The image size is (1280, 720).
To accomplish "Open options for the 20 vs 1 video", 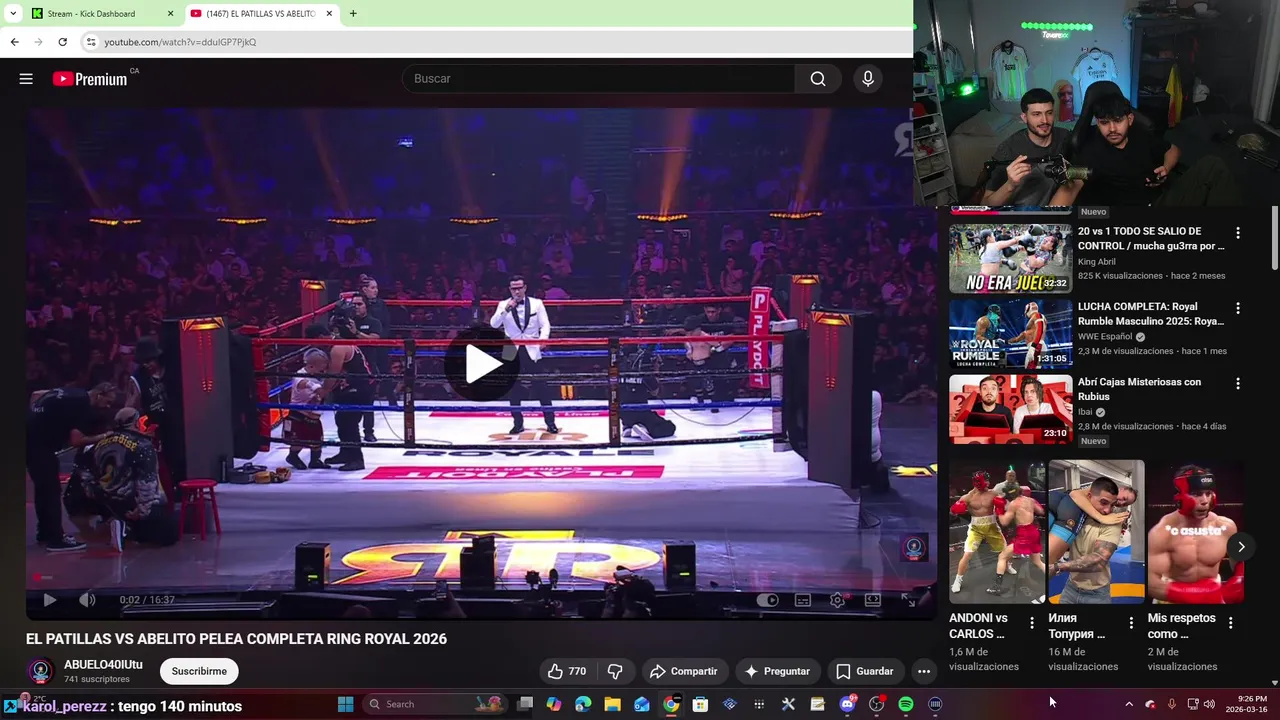I will point(1238,233).
